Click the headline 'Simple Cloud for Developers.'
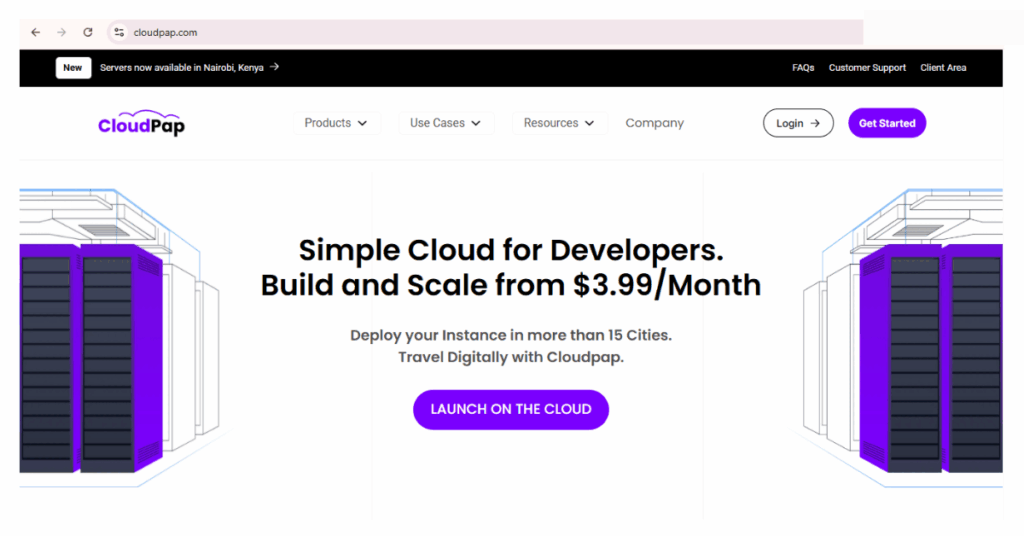1024x536 pixels. (x=511, y=250)
